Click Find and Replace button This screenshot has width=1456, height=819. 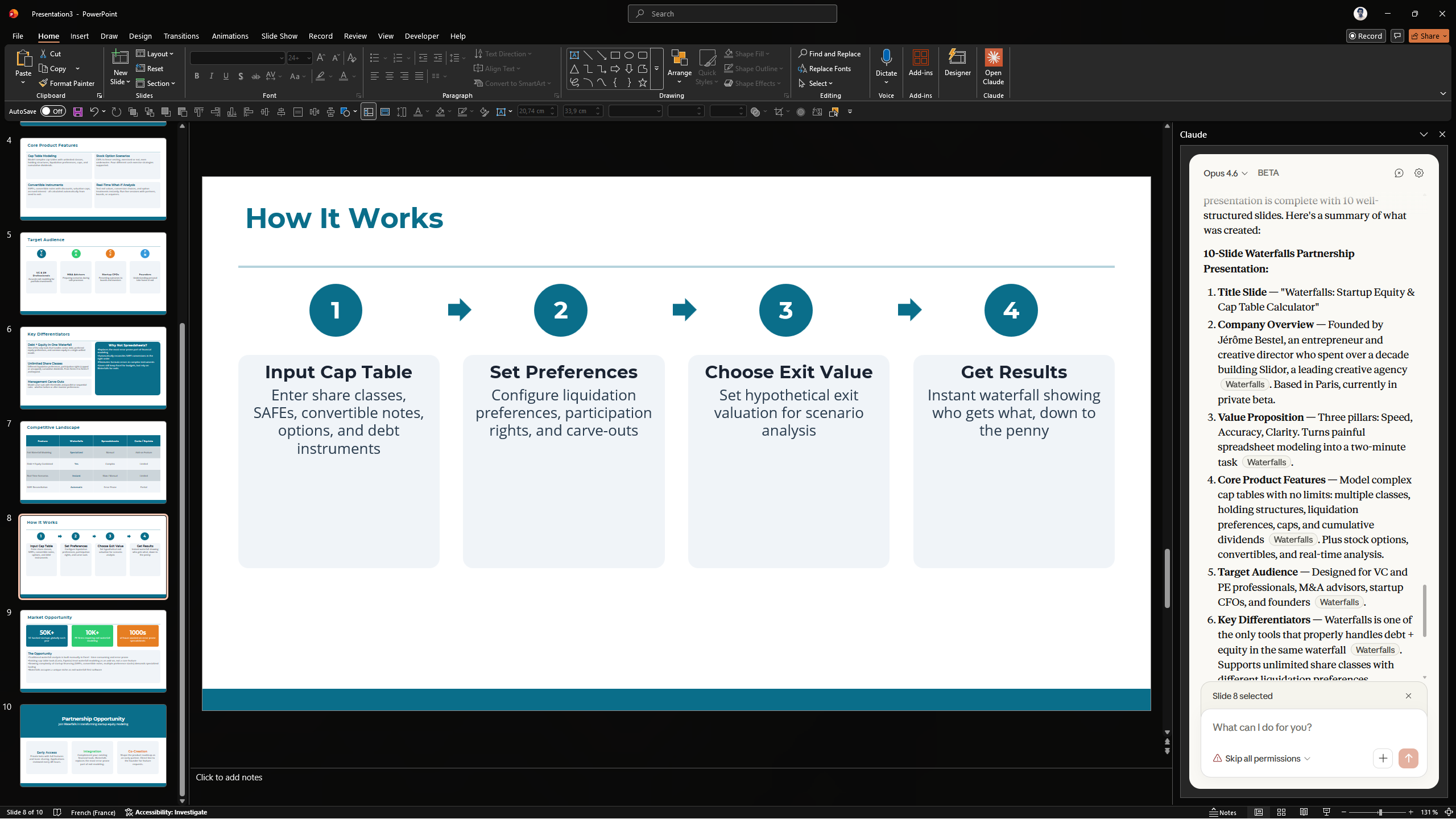(829, 53)
